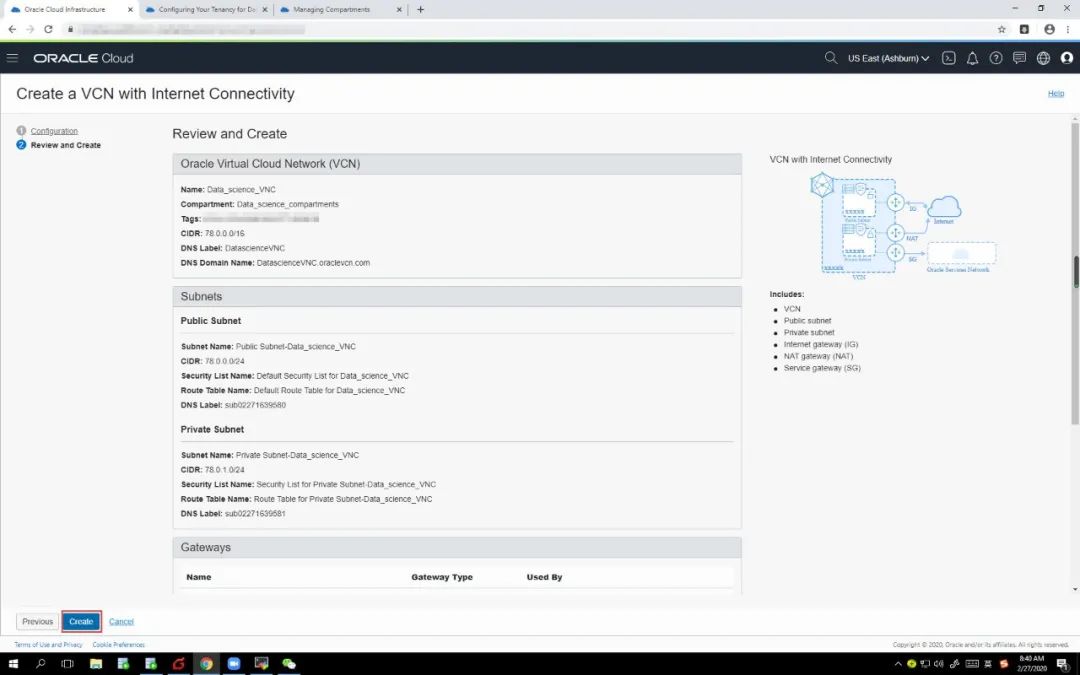Screen dimensions: 1080x675
Task: Launch Cloud Shell from the header
Action: (x=949, y=58)
